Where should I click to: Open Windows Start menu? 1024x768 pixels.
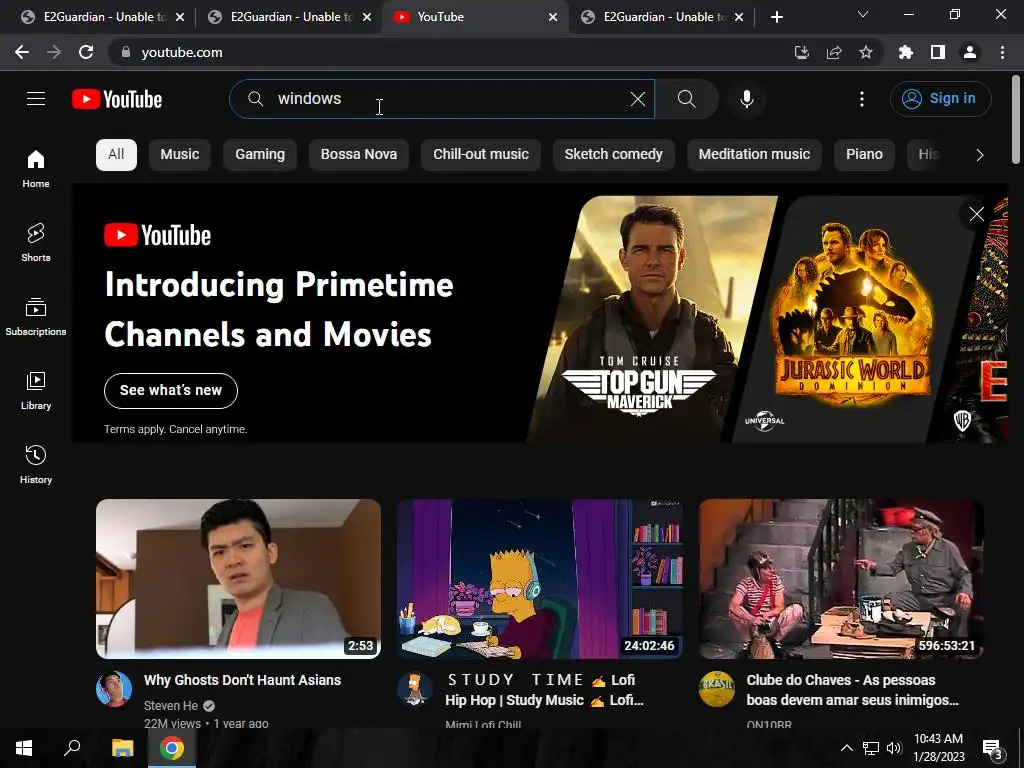24,748
